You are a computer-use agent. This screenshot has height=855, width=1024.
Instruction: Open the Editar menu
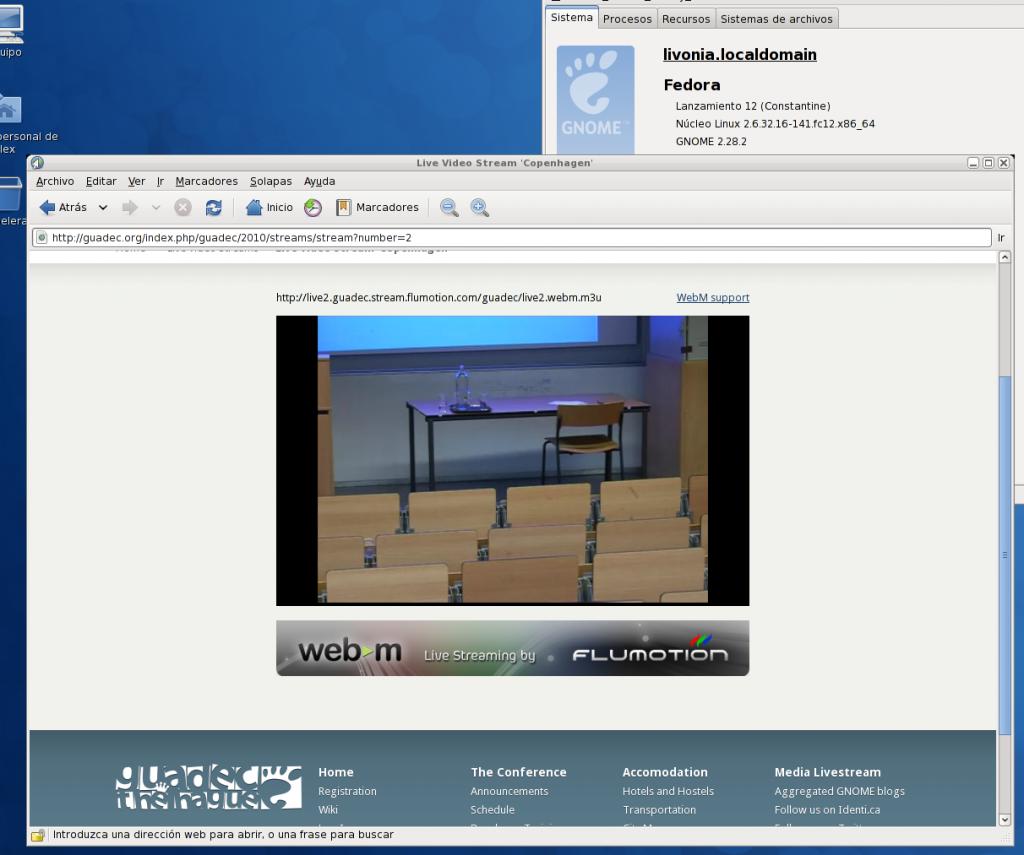[x=101, y=182]
